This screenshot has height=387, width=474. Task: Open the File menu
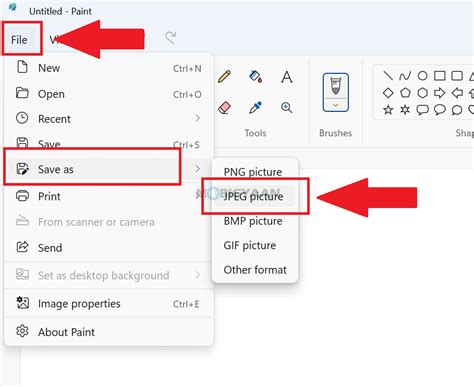(19, 40)
